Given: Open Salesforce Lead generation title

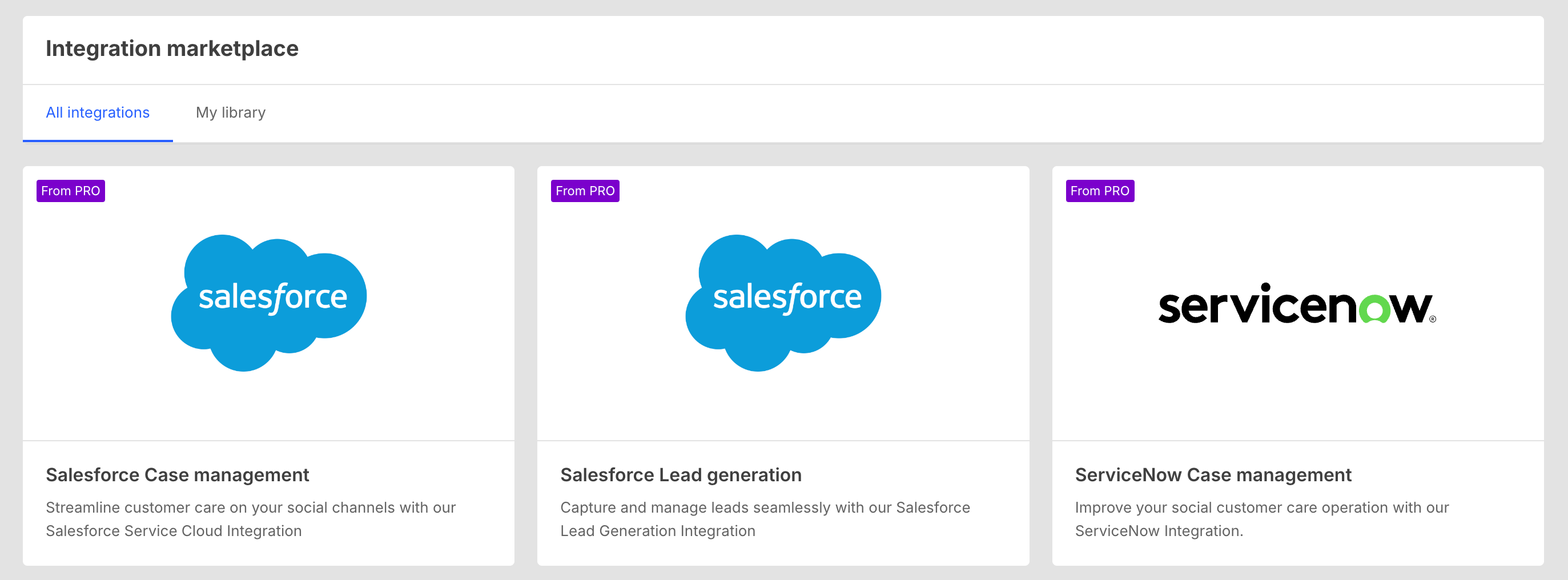Looking at the screenshot, I should pyautogui.click(x=681, y=475).
